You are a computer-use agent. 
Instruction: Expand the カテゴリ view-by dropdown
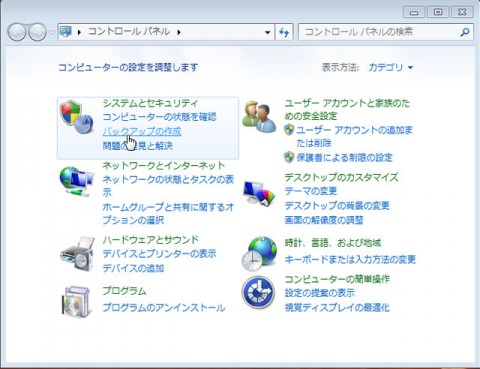(391, 67)
